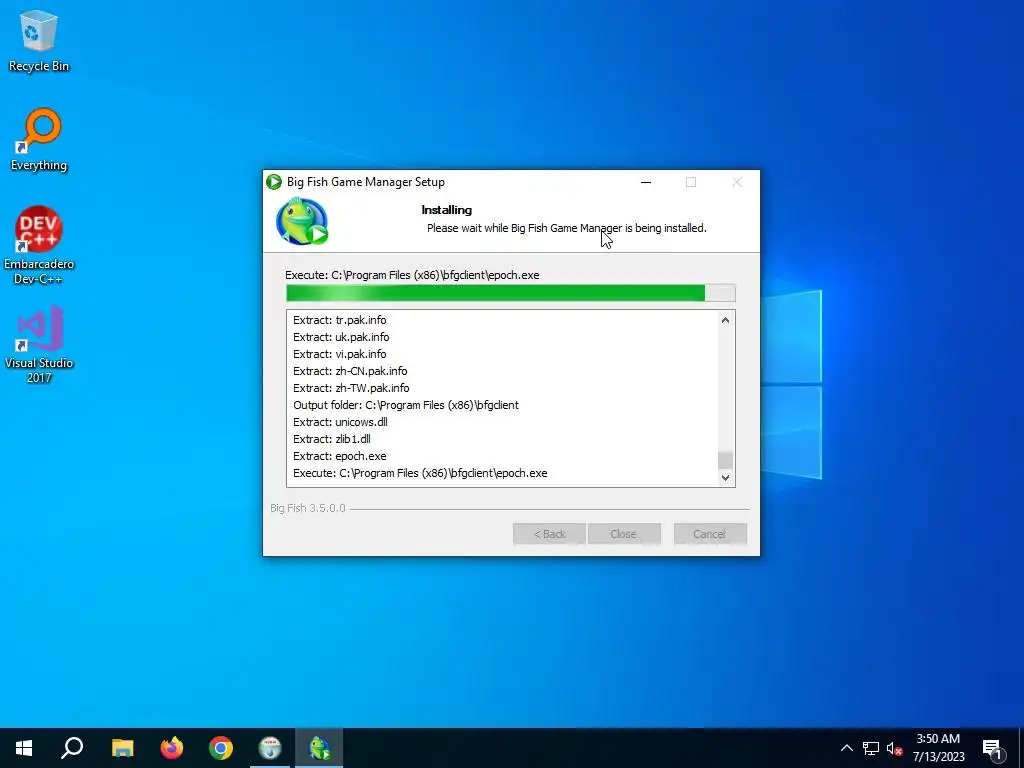Open File Explorer from taskbar

click(122, 748)
